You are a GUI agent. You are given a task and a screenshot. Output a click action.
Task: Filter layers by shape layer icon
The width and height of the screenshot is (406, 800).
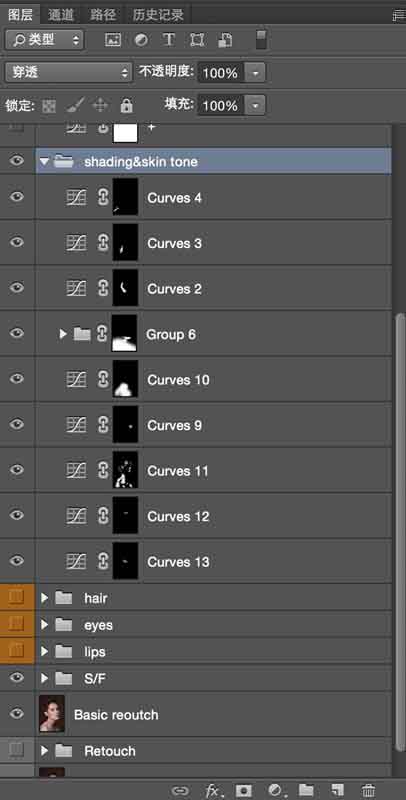(196, 40)
